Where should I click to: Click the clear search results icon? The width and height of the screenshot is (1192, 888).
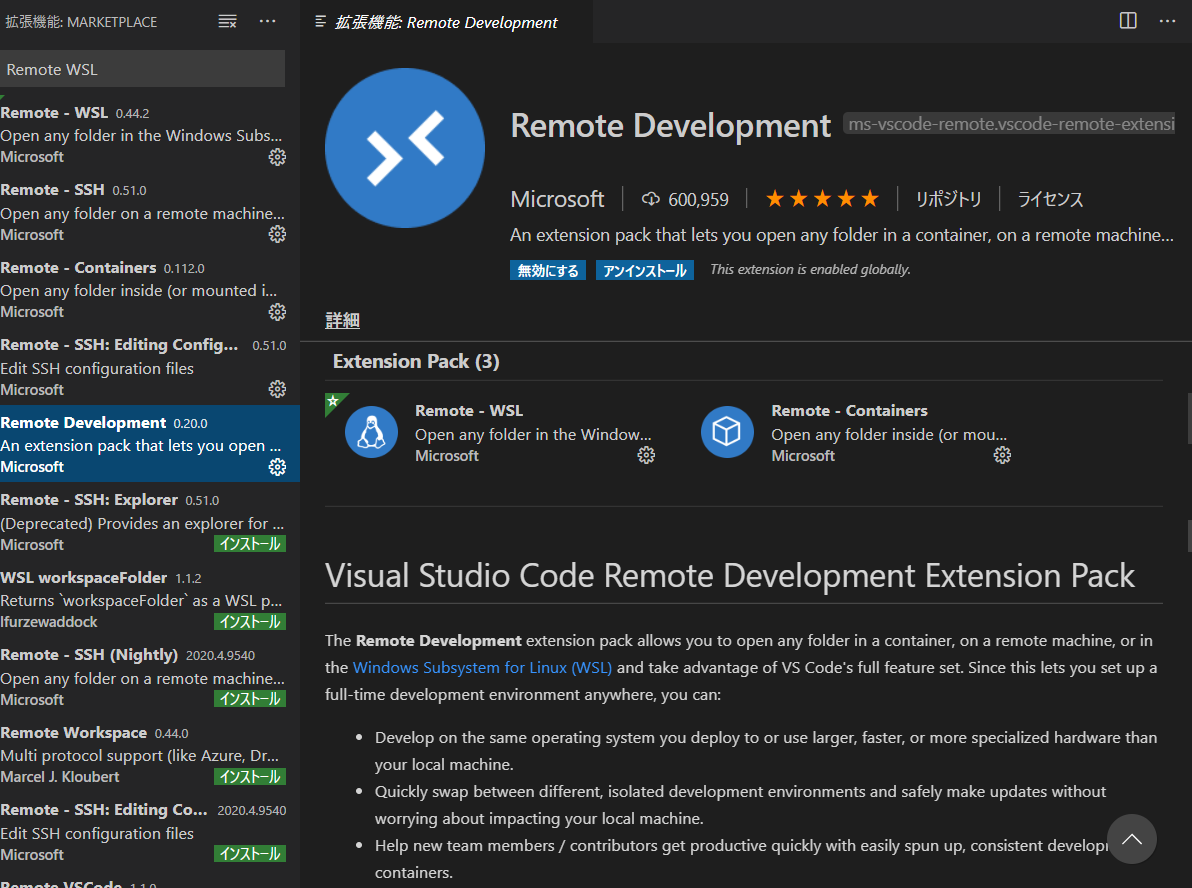[x=227, y=21]
